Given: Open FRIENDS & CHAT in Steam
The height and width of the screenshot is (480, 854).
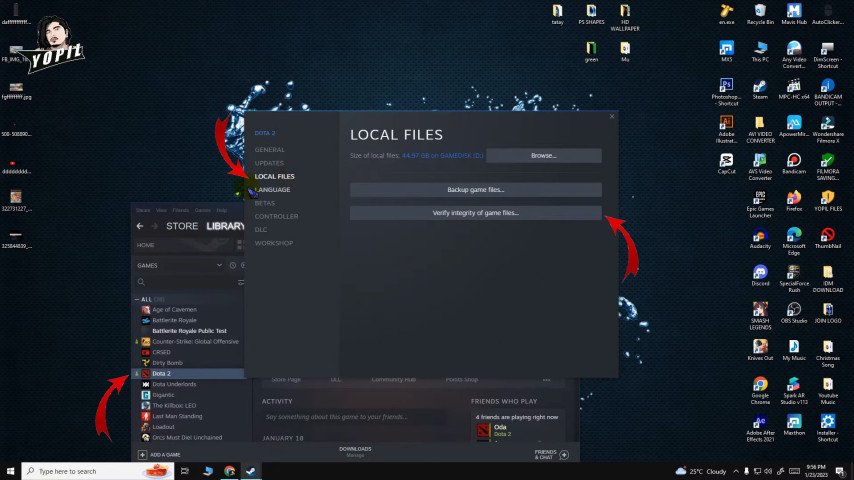Looking at the screenshot, I should click(552, 454).
